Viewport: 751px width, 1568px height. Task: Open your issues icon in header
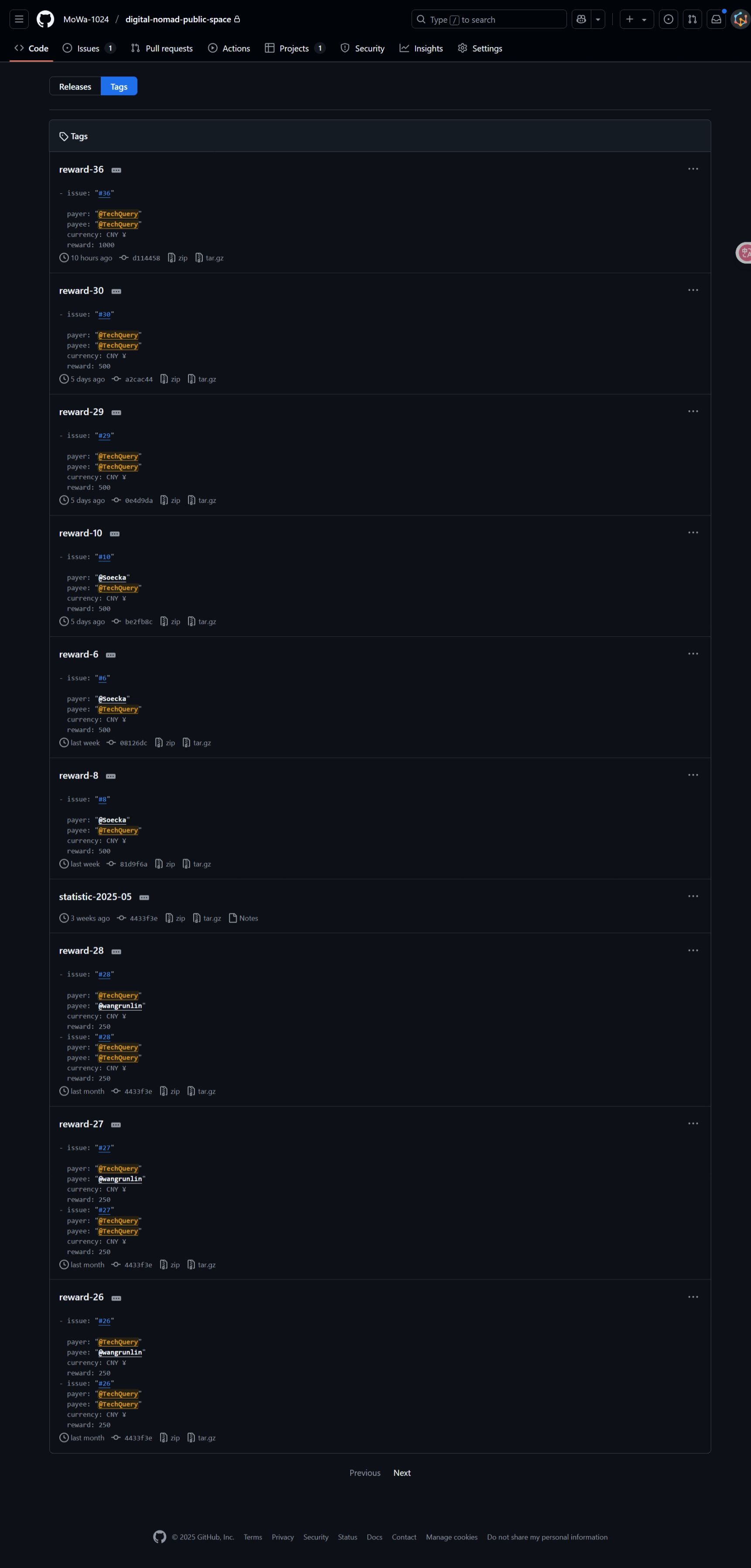(x=668, y=20)
